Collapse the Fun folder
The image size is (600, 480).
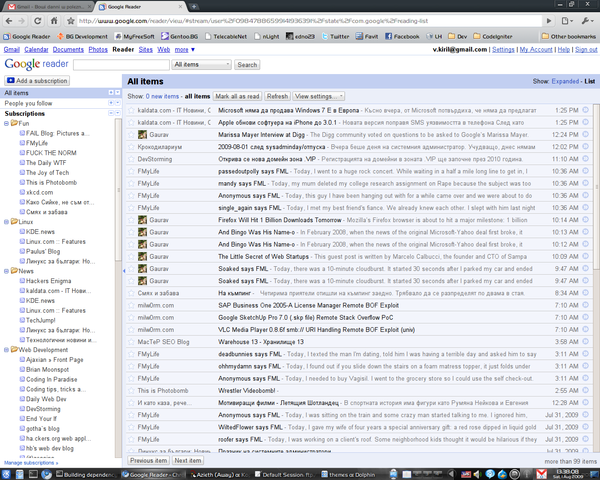pos(6,123)
